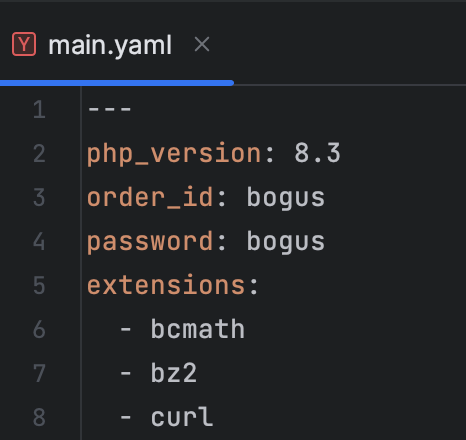Place cursor on the extensions key

pos(166,286)
